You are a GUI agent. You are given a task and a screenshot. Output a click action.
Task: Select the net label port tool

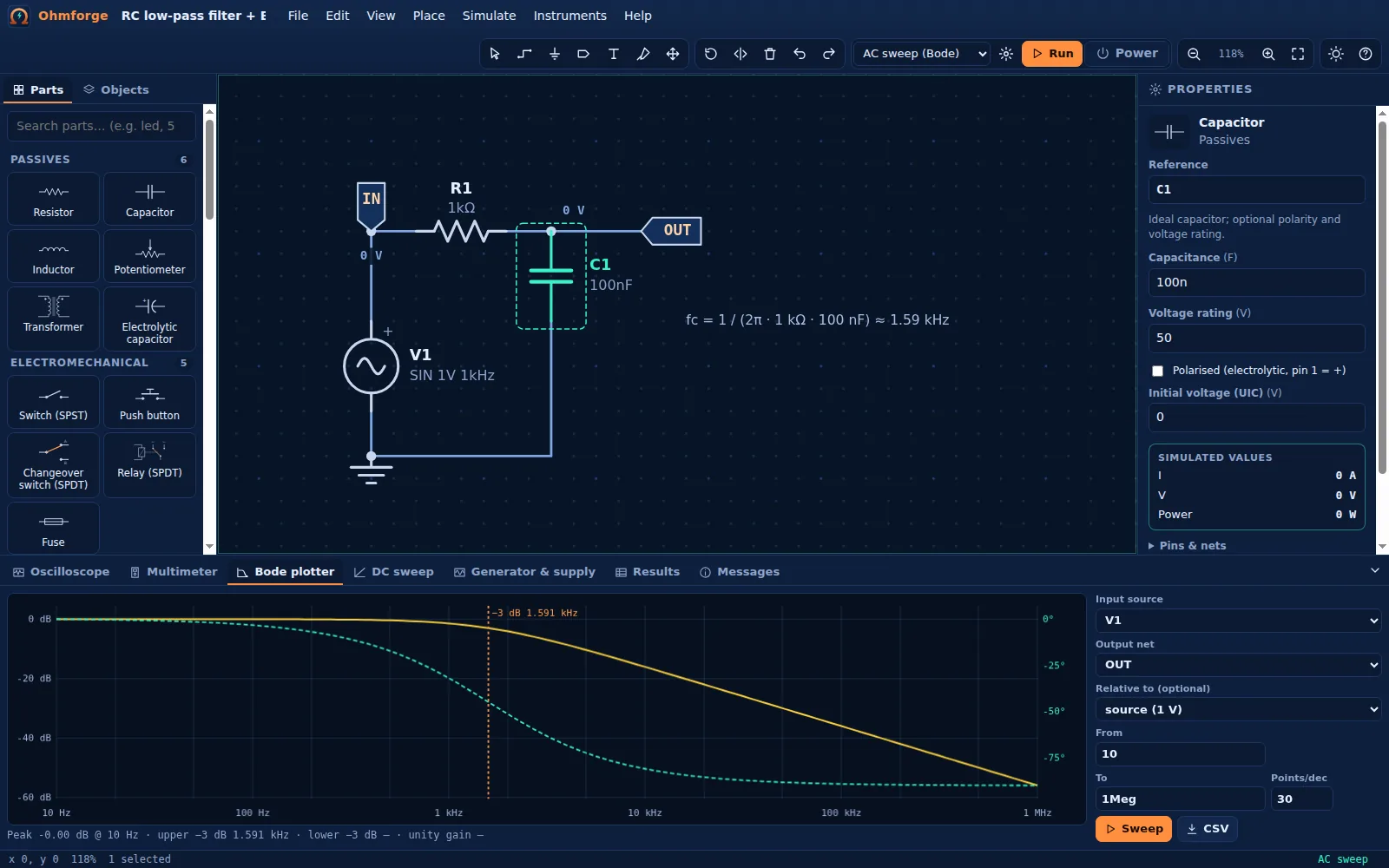tap(583, 54)
